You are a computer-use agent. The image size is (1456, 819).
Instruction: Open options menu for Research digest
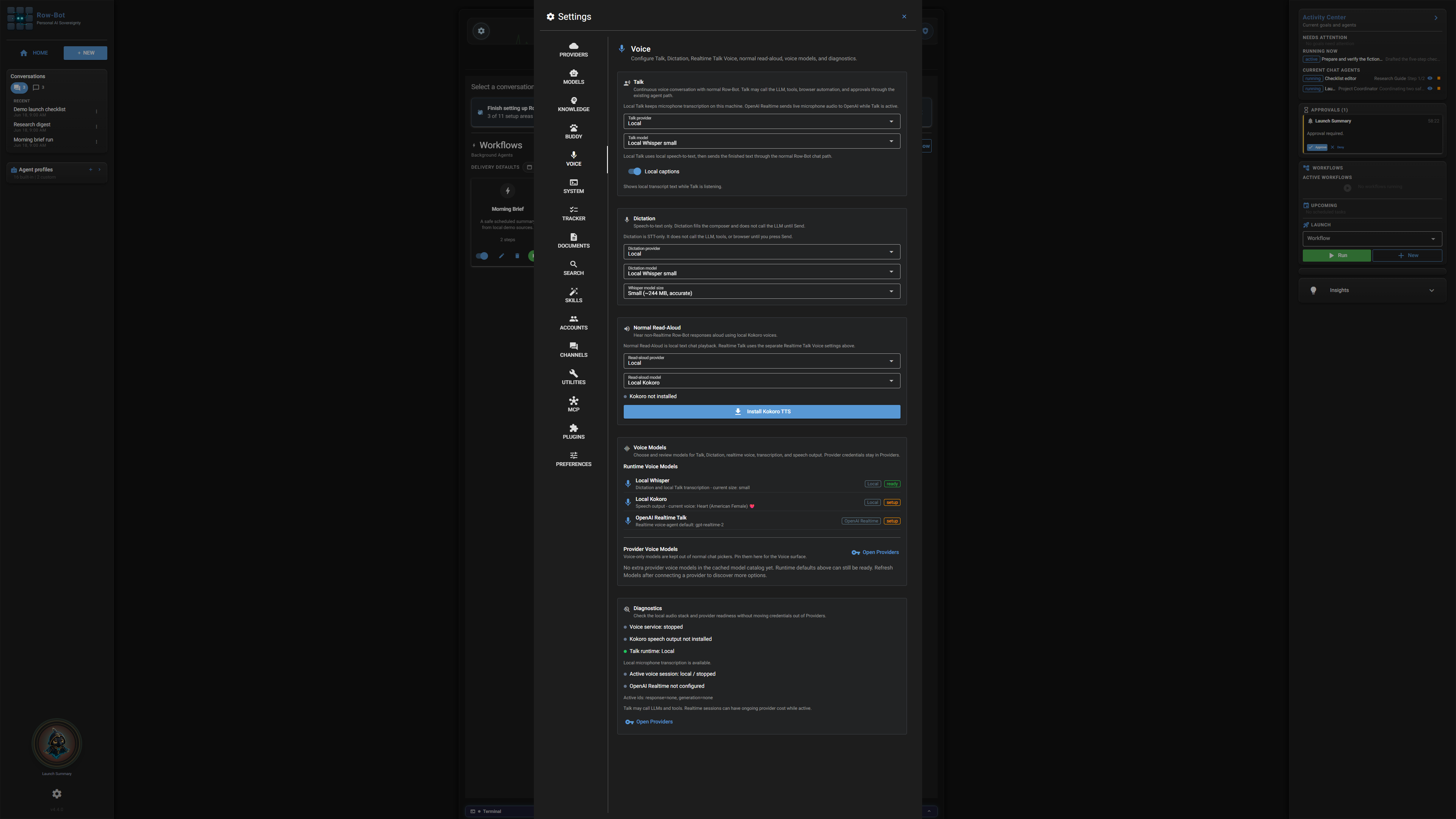pos(97,127)
